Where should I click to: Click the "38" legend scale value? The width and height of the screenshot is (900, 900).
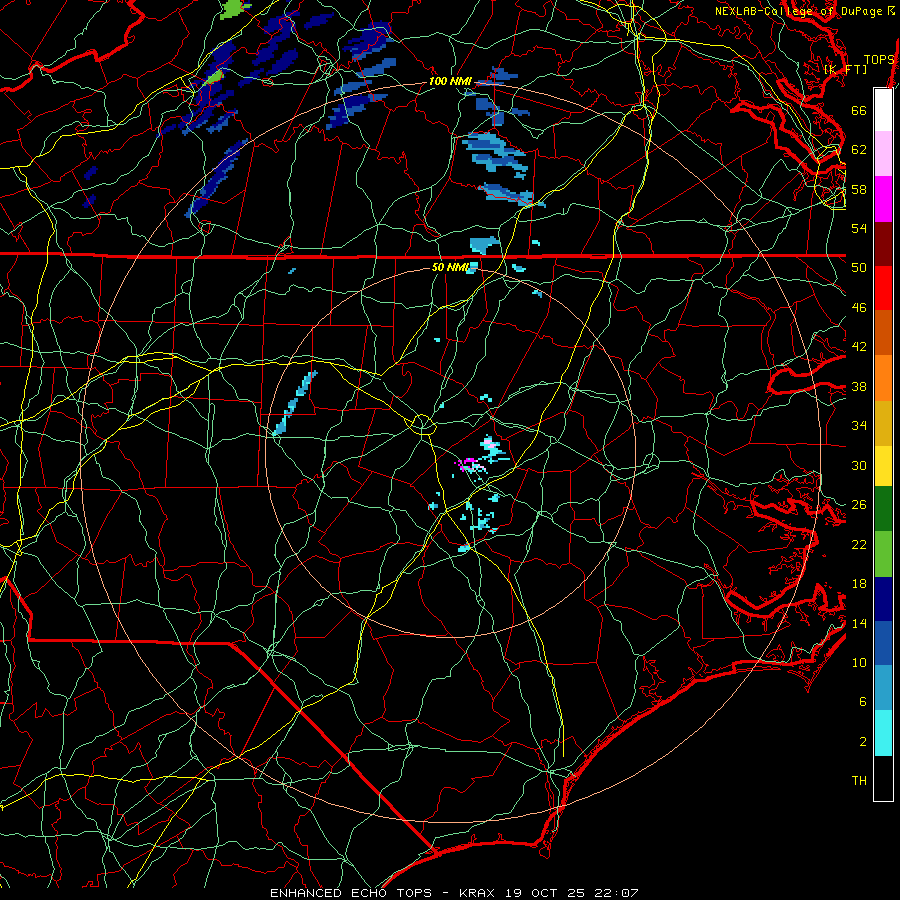[x=859, y=386]
